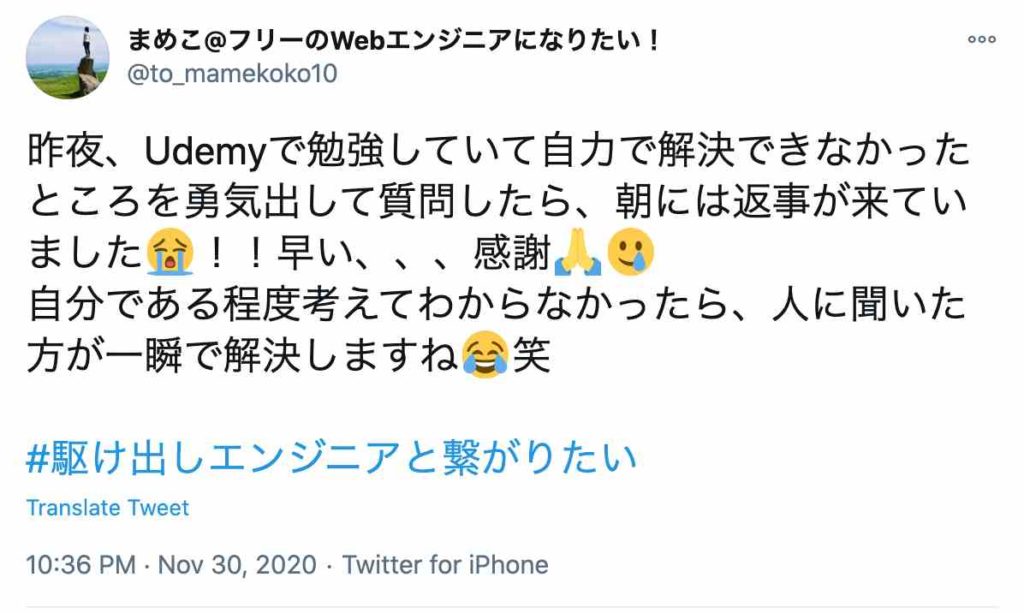
Task: Open the 10:36 PM timestamp link
Action: (80, 565)
